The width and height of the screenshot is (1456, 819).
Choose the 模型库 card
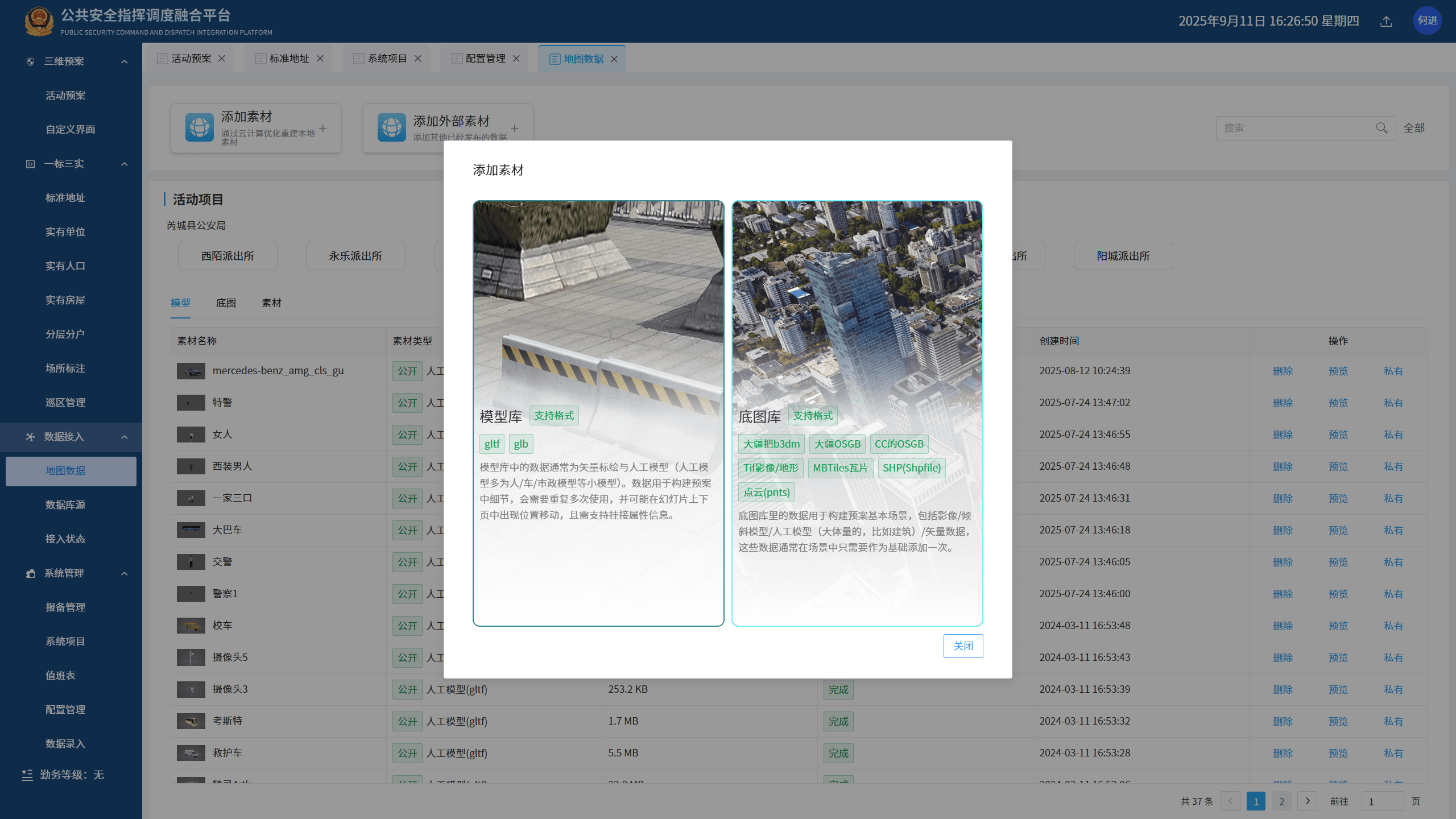coord(598,413)
